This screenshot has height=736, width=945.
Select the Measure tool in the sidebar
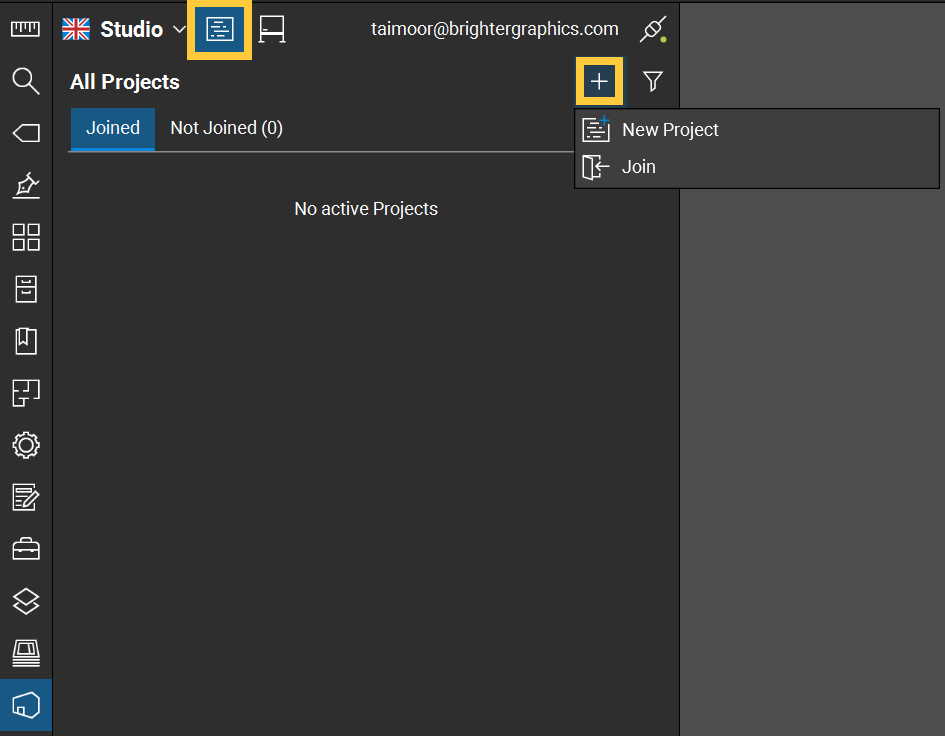tap(25, 28)
